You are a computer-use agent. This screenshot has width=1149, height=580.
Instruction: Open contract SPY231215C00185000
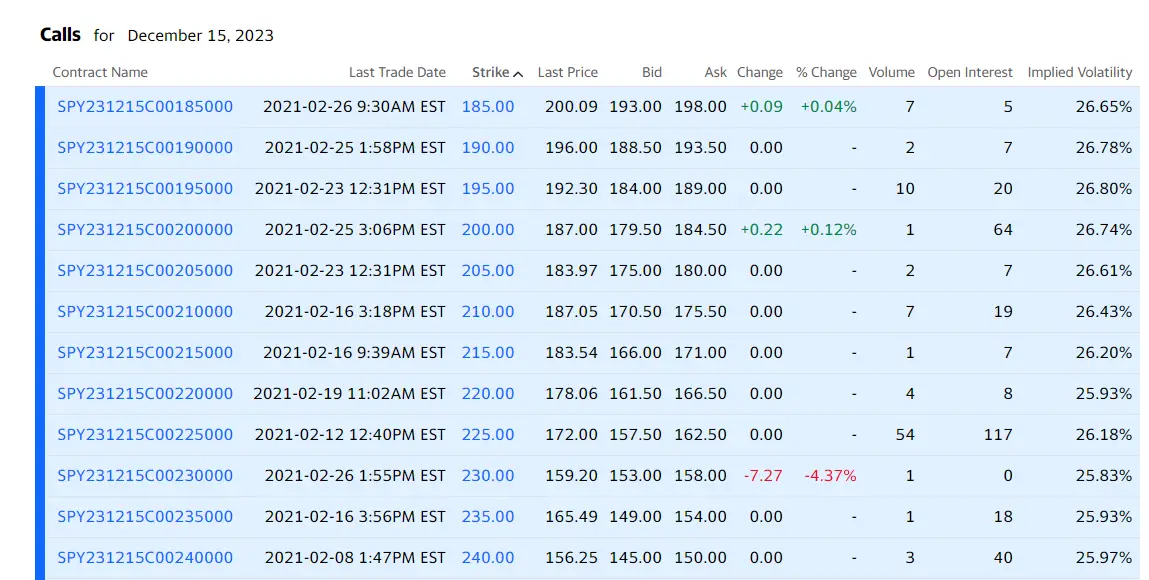tap(145, 106)
